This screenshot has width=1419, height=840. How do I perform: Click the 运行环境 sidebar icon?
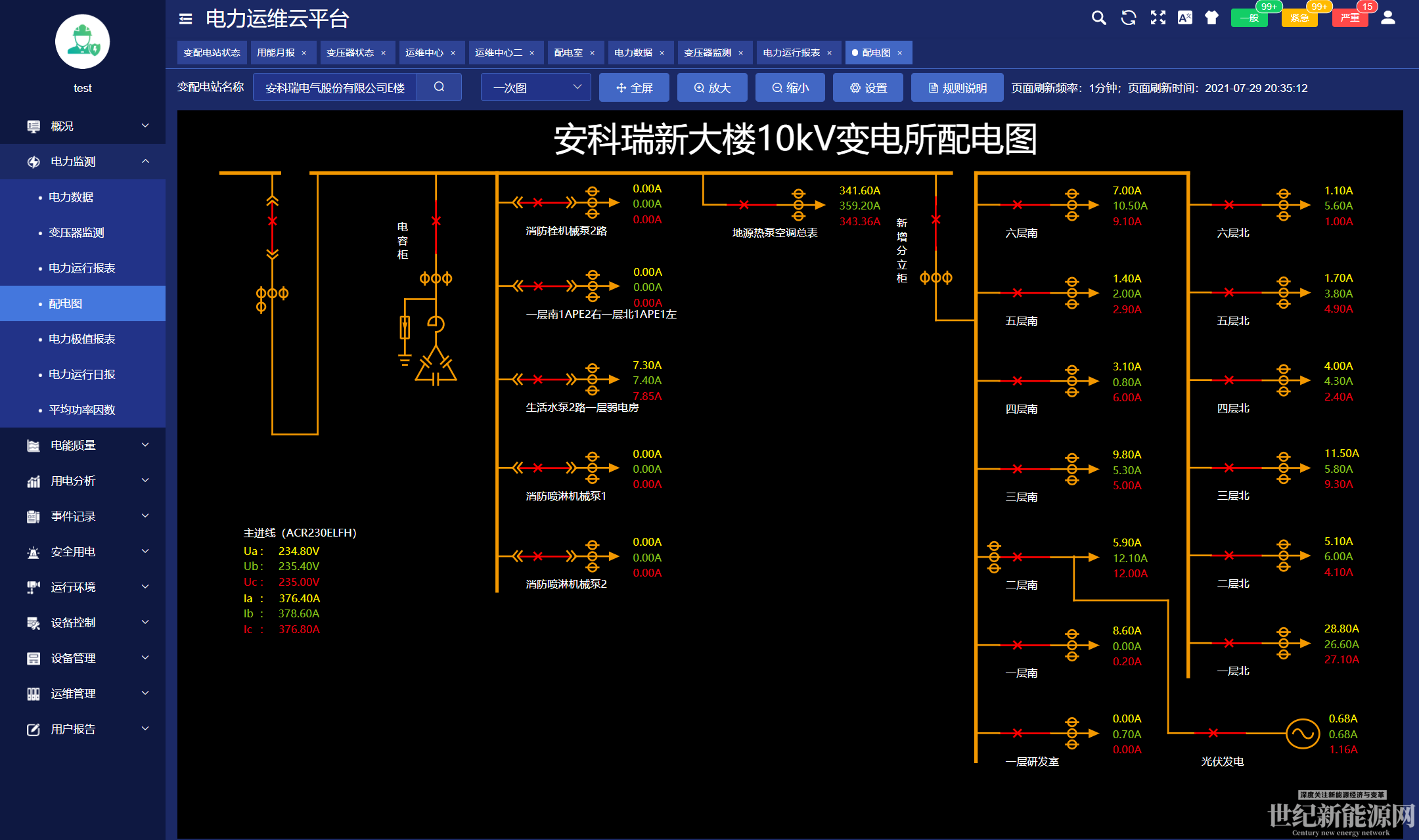click(34, 587)
